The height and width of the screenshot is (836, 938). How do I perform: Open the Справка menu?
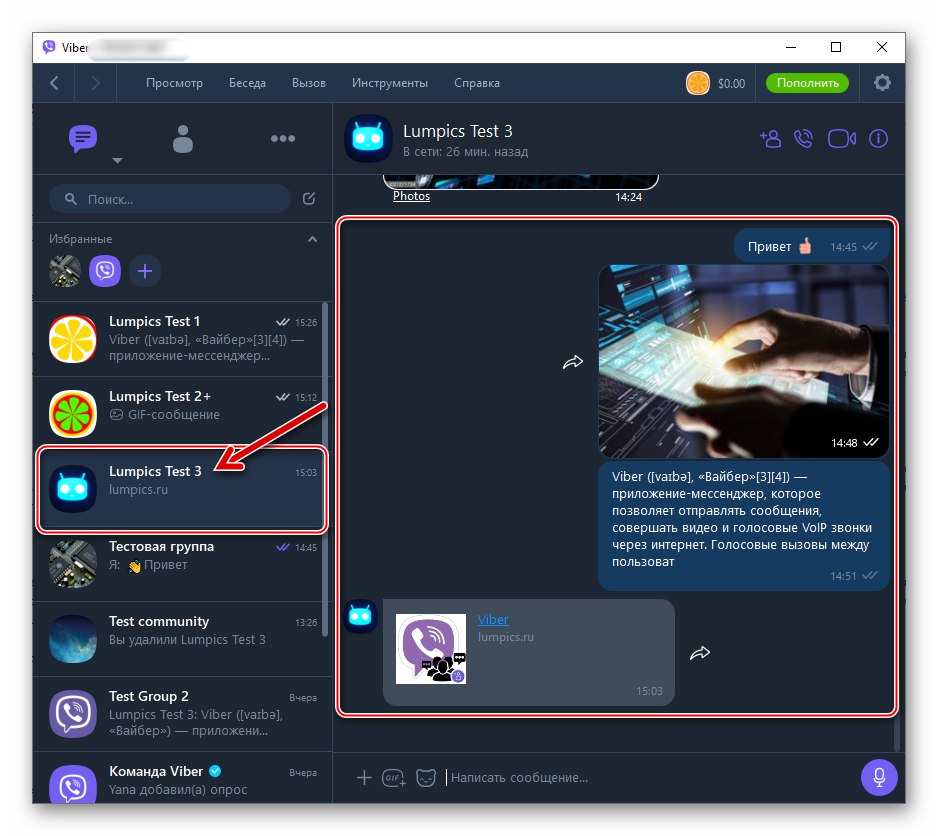(x=477, y=83)
